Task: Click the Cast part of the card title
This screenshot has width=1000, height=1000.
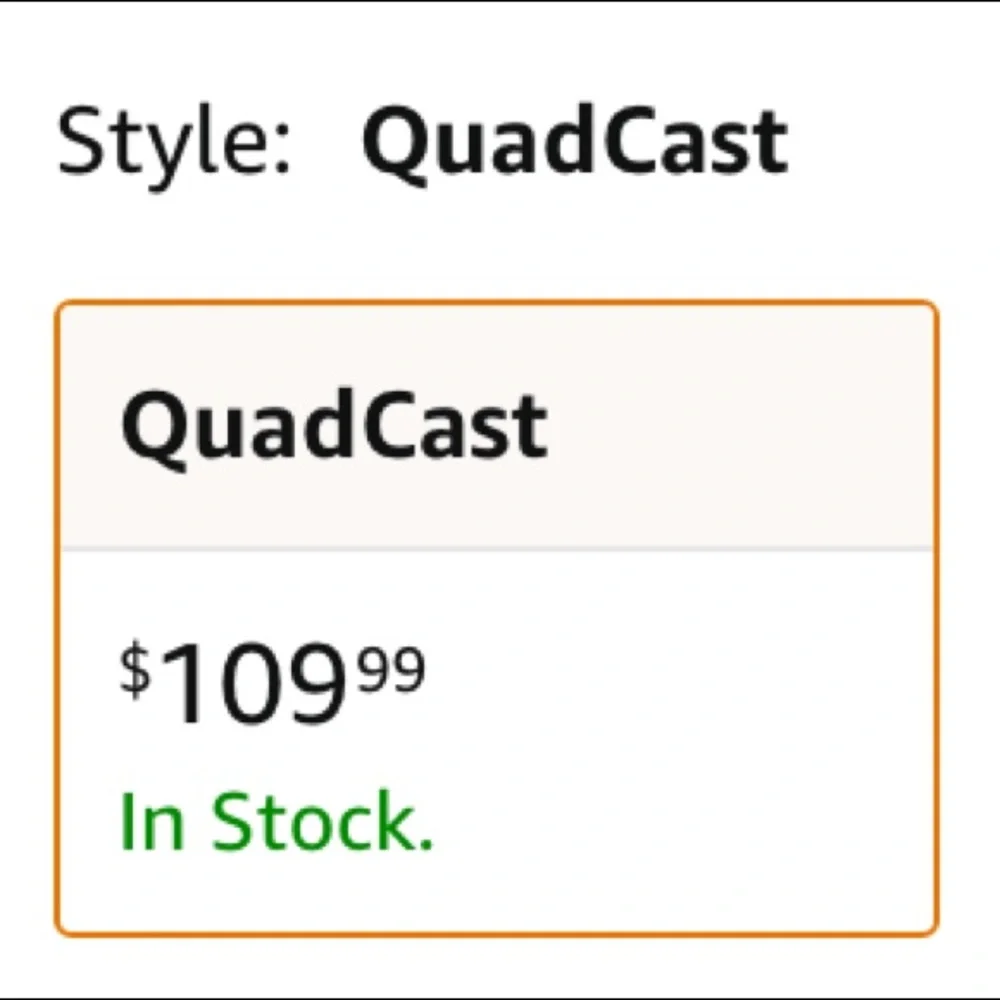Action: (455, 426)
